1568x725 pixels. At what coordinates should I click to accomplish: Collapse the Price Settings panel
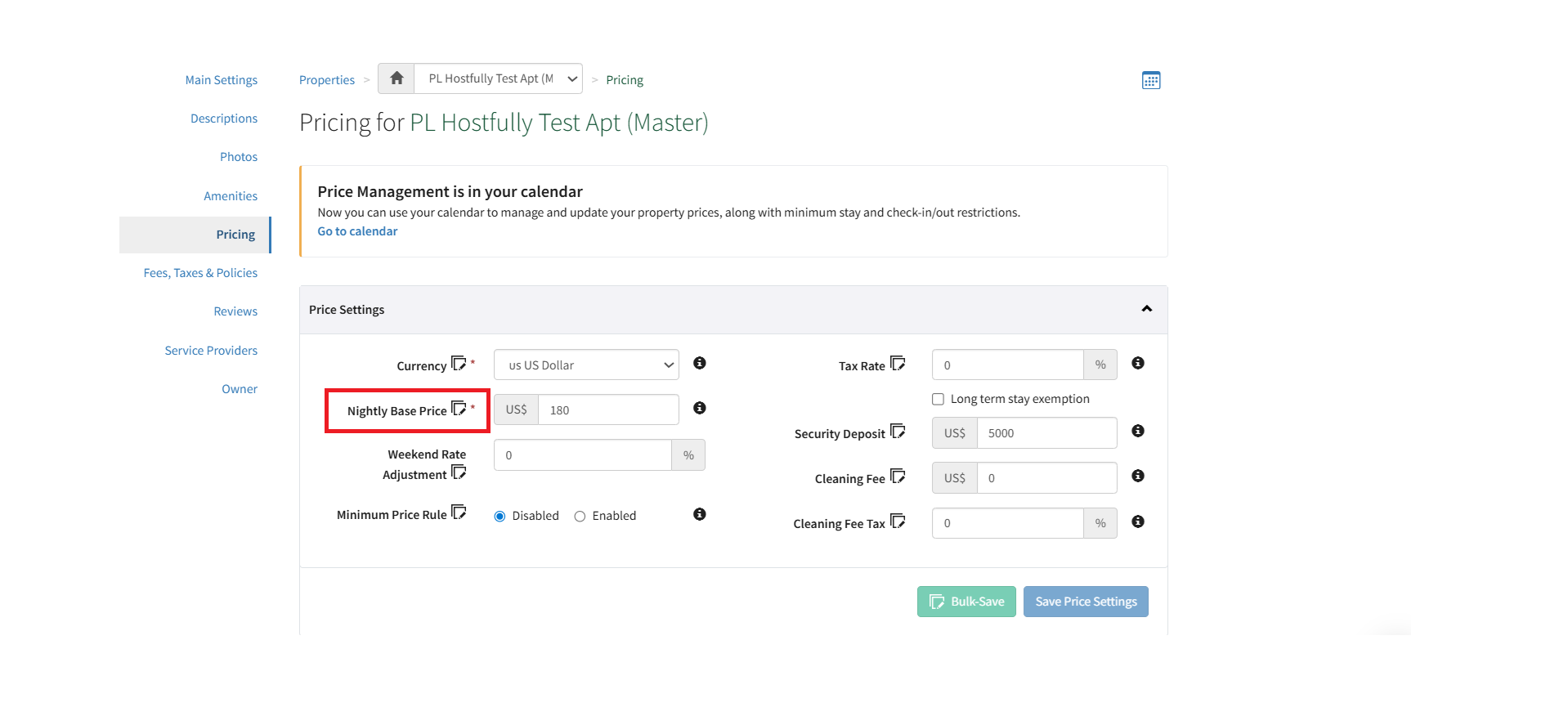click(x=1146, y=309)
